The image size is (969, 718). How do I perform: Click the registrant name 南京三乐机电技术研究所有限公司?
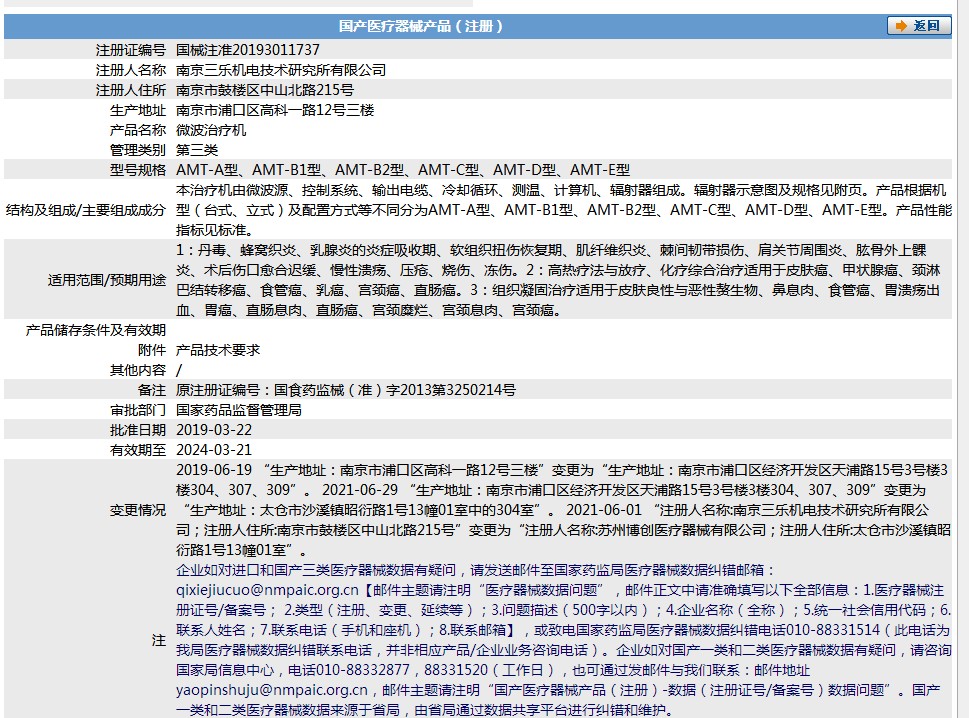[280, 70]
